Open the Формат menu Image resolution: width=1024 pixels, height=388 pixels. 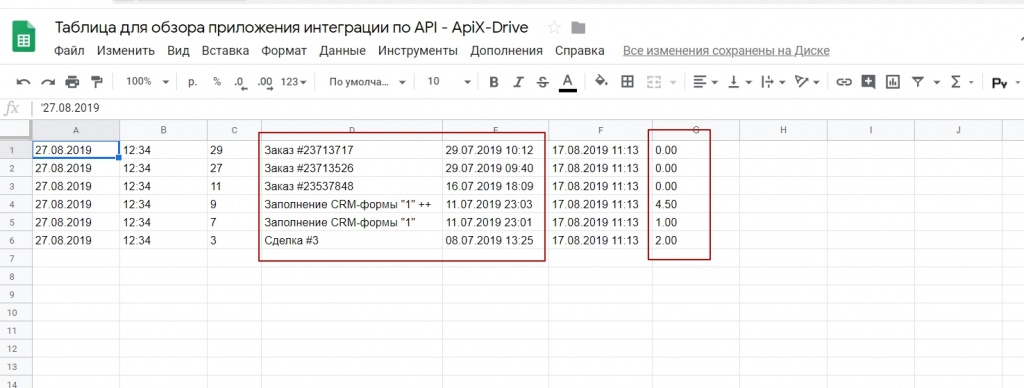pos(284,50)
